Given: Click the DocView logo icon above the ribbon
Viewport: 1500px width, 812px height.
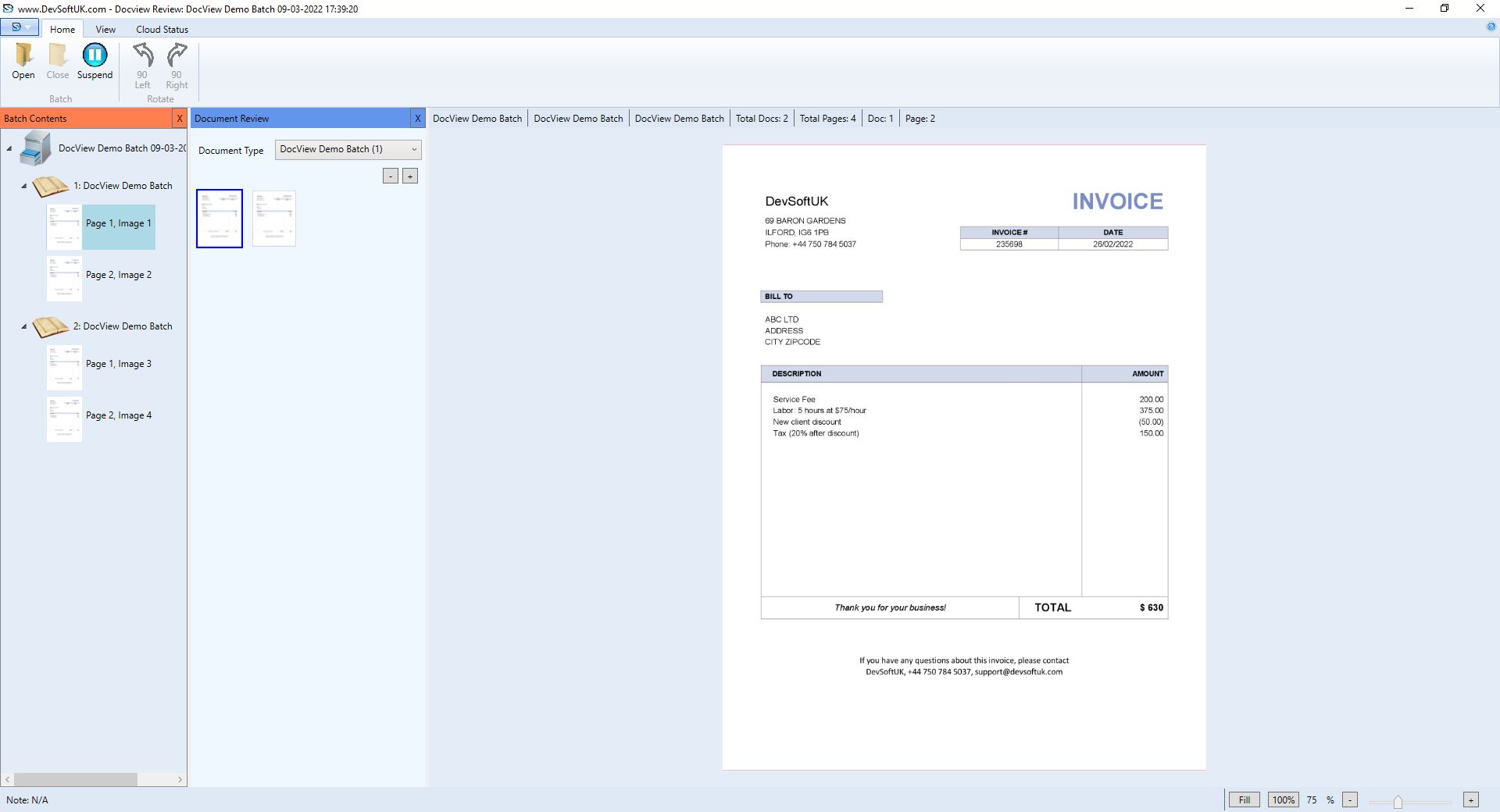Looking at the screenshot, I should [x=17, y=26].
